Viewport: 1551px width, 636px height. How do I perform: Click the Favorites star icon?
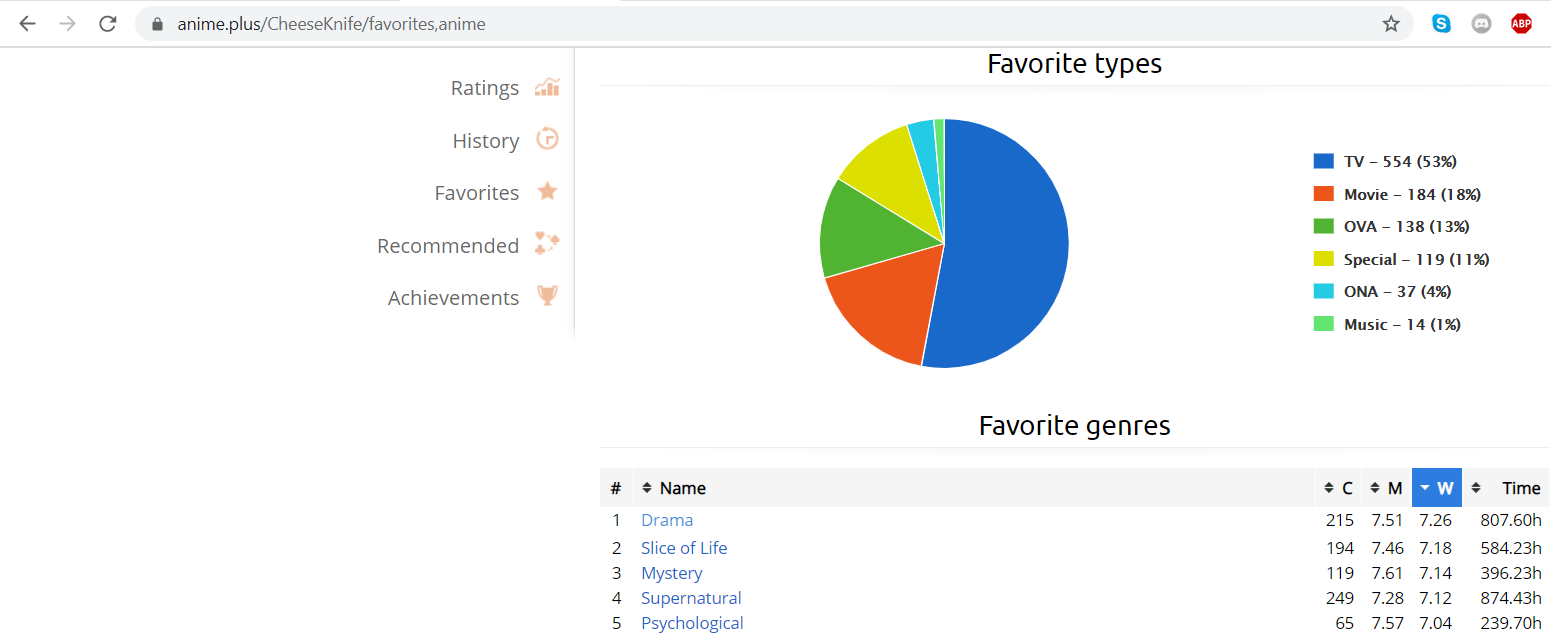pos(547,191)
